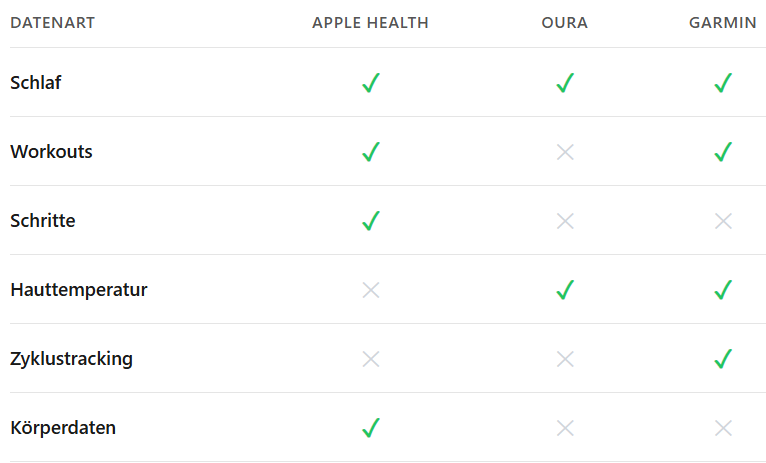Viewport: 766px width, 463px height.
Task: Click the Workouts cross under Oura
Action: point(565,152)
